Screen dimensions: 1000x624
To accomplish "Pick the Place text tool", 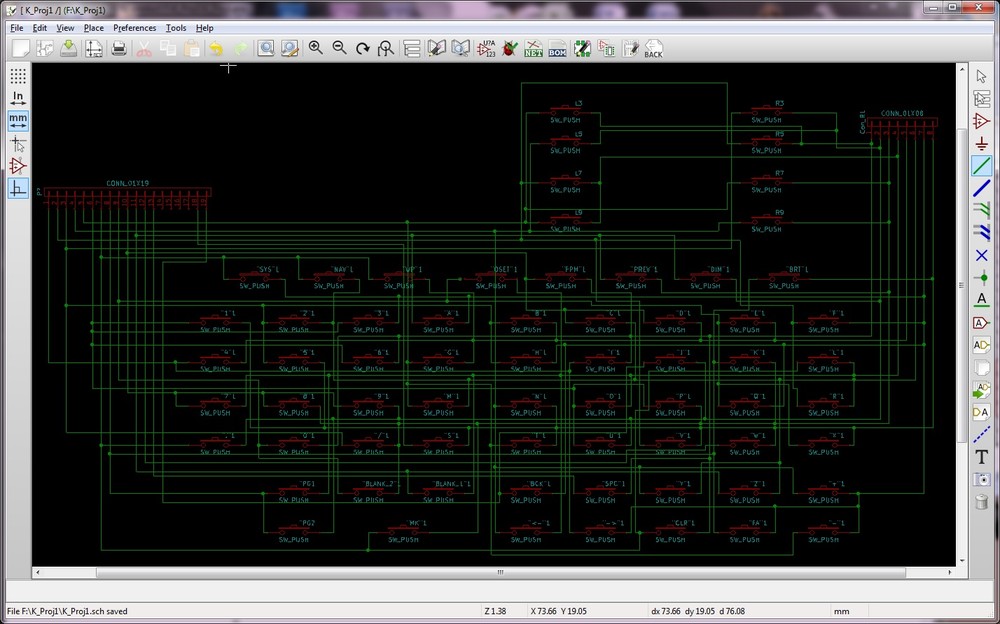I will coord(981,457).
